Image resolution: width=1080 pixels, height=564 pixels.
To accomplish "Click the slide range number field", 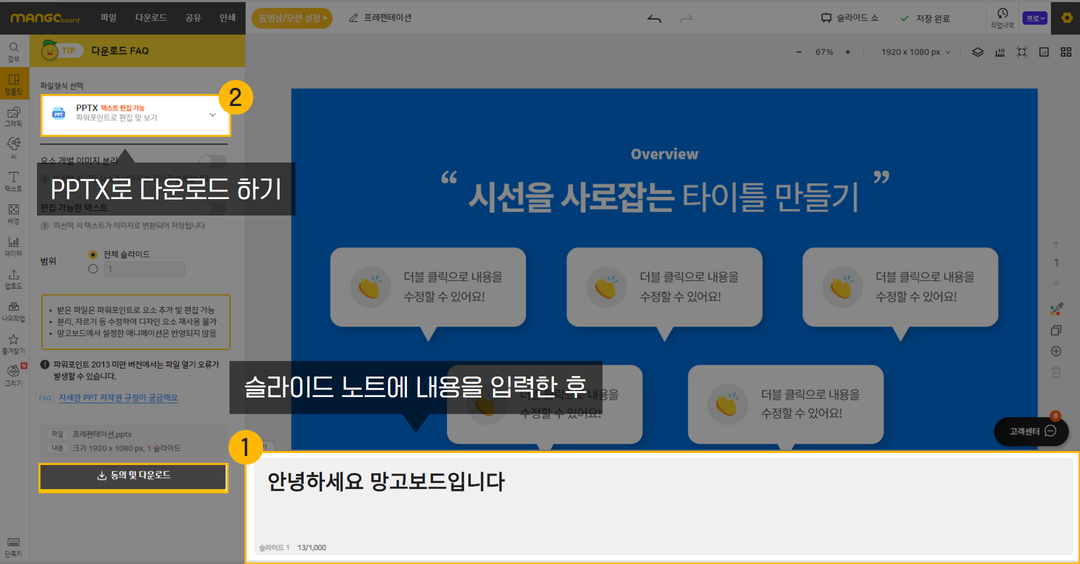I will (145, 269).
